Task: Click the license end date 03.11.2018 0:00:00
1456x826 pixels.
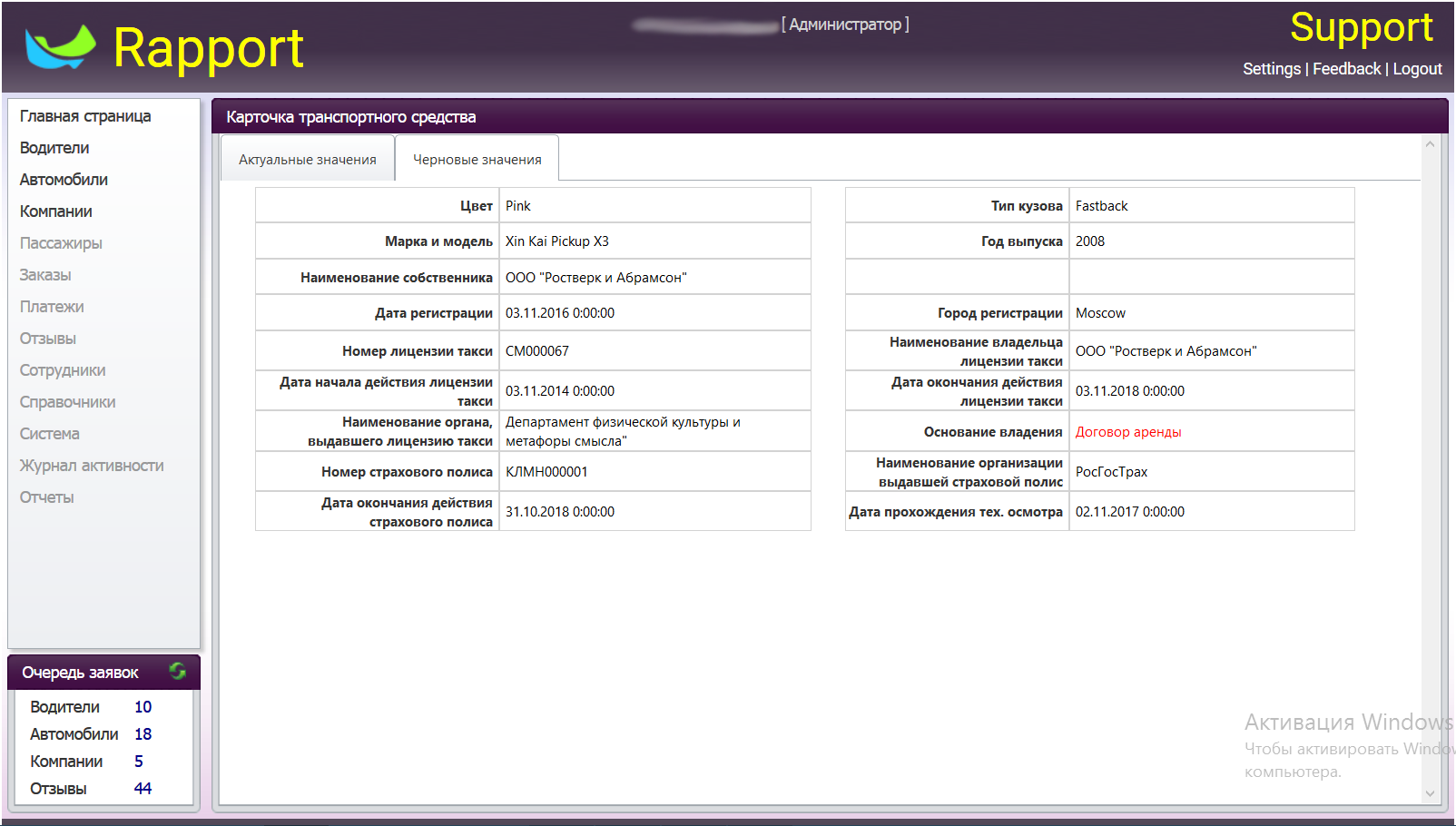Action: coord(1130,391)
